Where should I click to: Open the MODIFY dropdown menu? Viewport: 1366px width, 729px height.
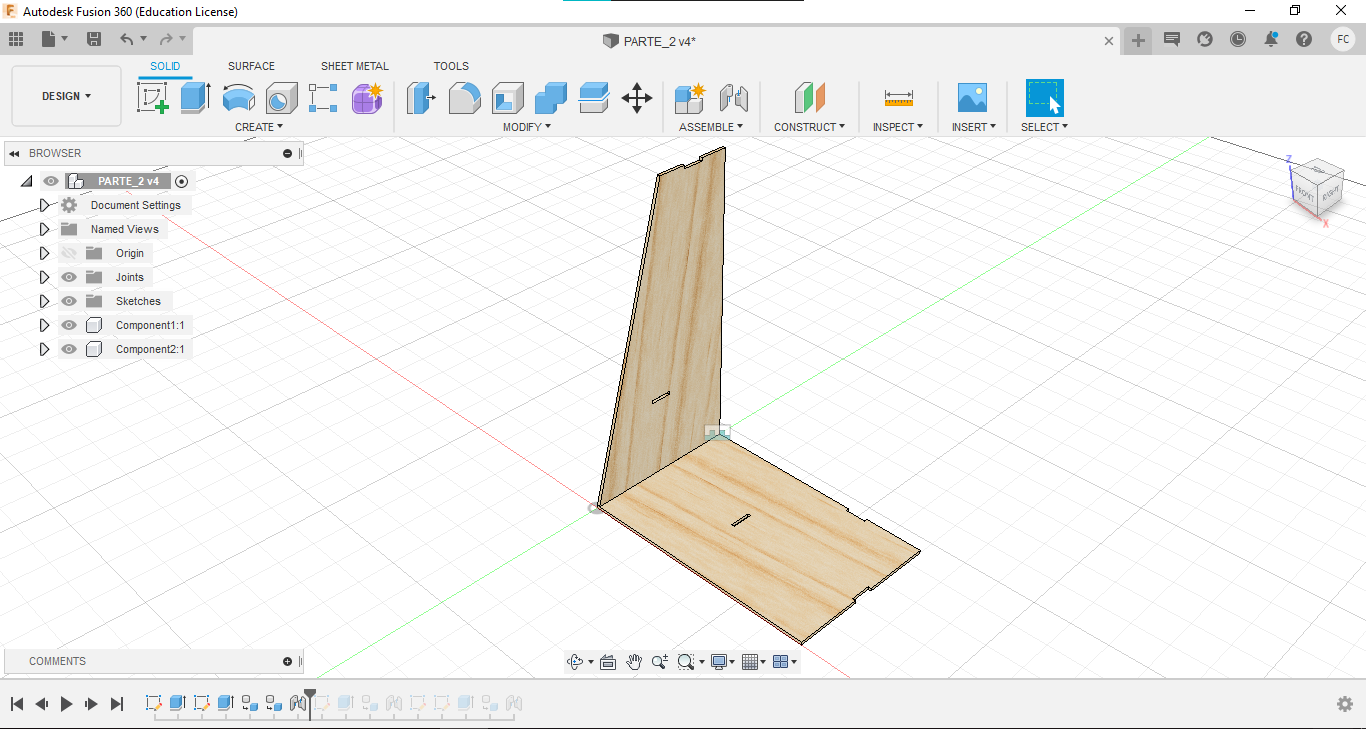tap(526, 127)
